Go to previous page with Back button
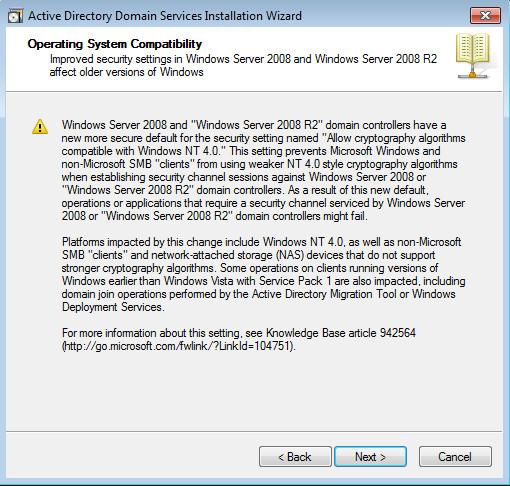Viewport: 510px width, 486px height. click(295, 457)
